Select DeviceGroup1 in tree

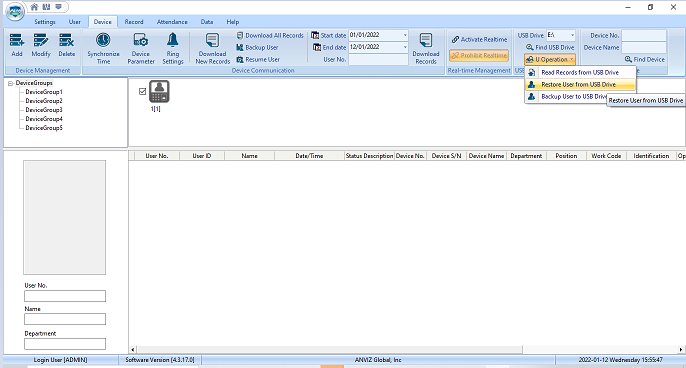tap(44, 92)
